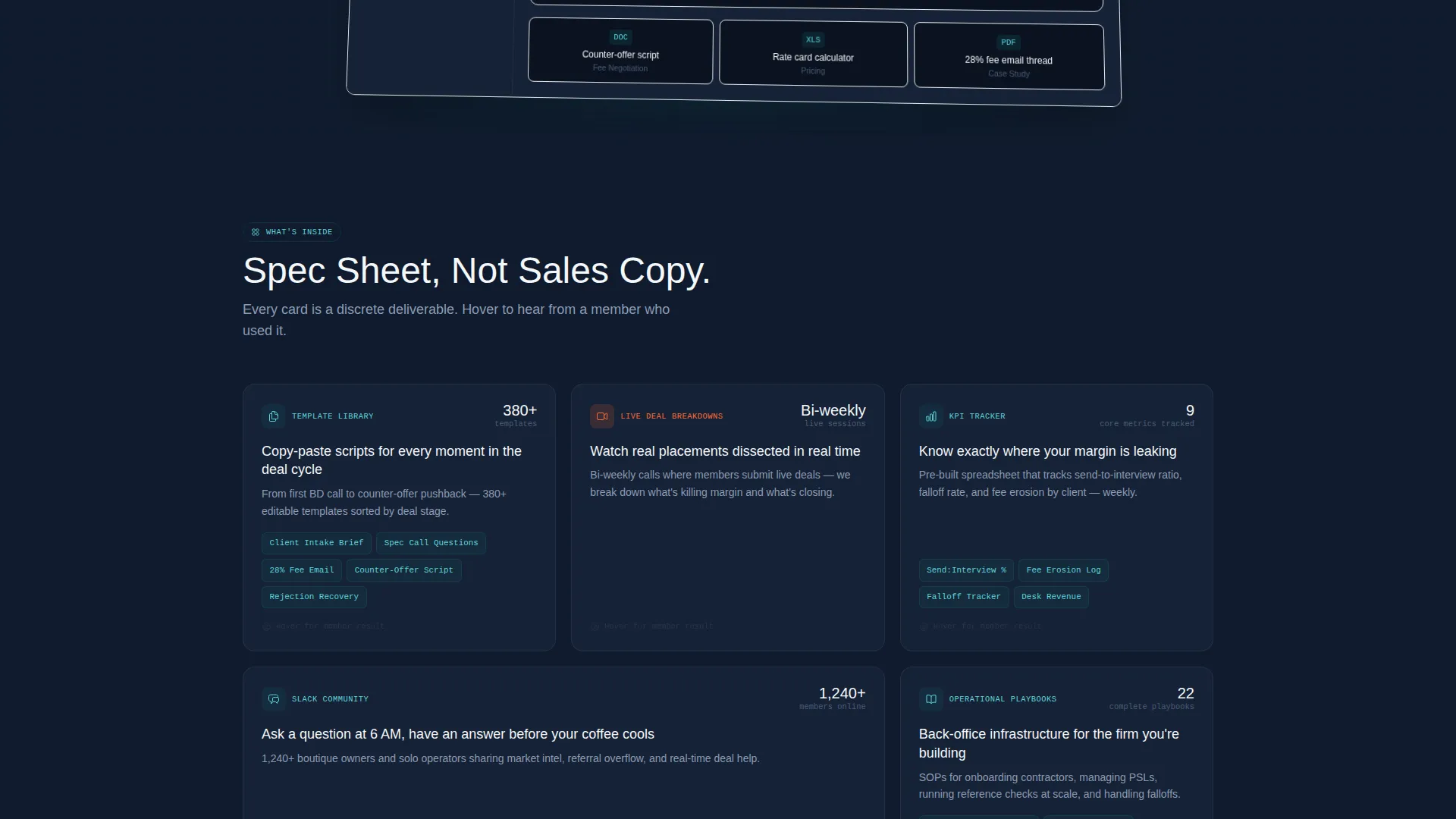Click the 22 complete playbooks stat
Image resolution: width=1456 pixels, height=819 pixels.
coord(1151,698)
